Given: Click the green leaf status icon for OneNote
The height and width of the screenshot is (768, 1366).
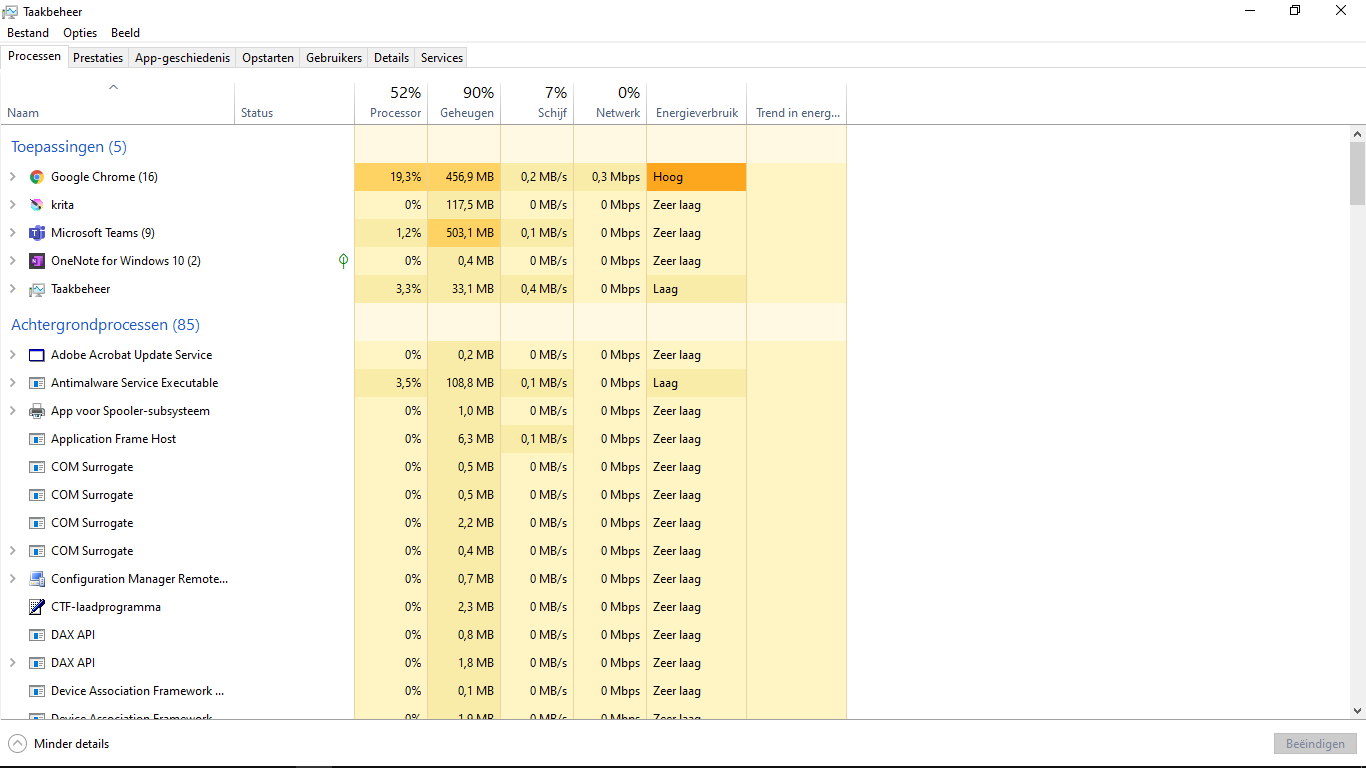Looking at the screenshot, I should [x=343, y=261].
